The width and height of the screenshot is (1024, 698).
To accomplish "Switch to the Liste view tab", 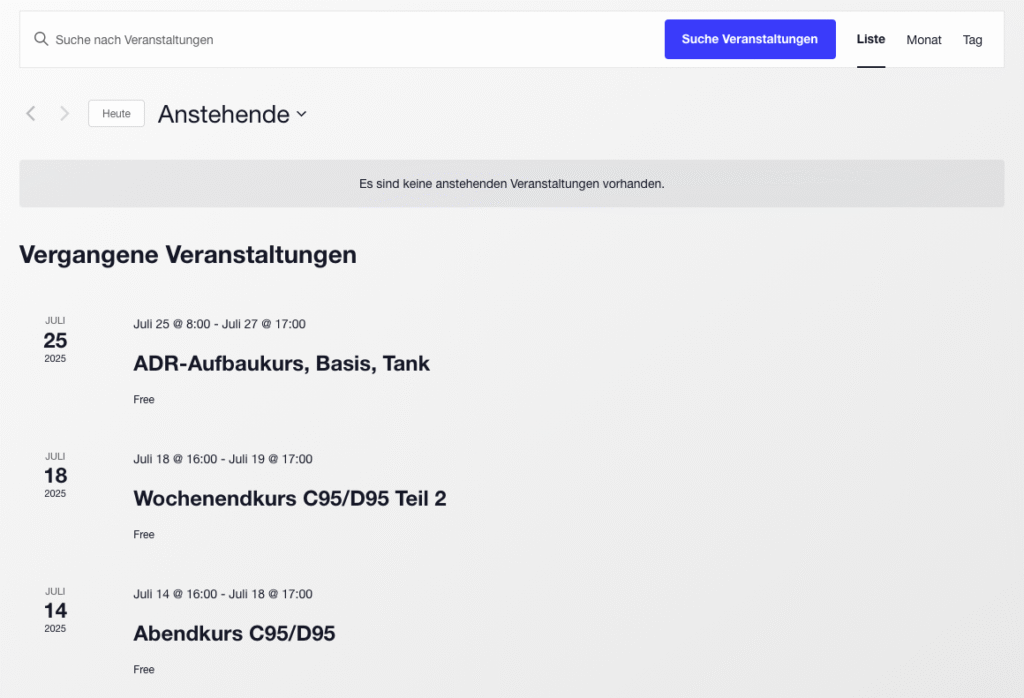I will [870, 40].
